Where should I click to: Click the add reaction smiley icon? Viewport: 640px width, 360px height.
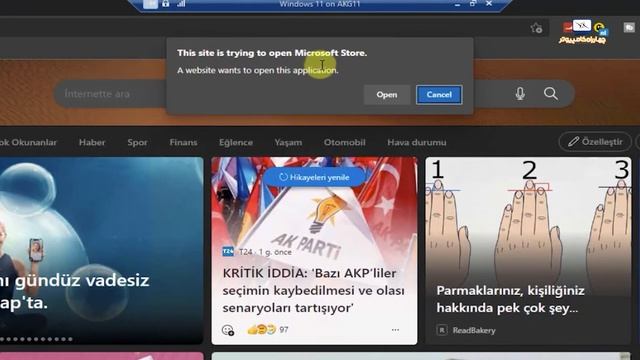click(227, 330)
